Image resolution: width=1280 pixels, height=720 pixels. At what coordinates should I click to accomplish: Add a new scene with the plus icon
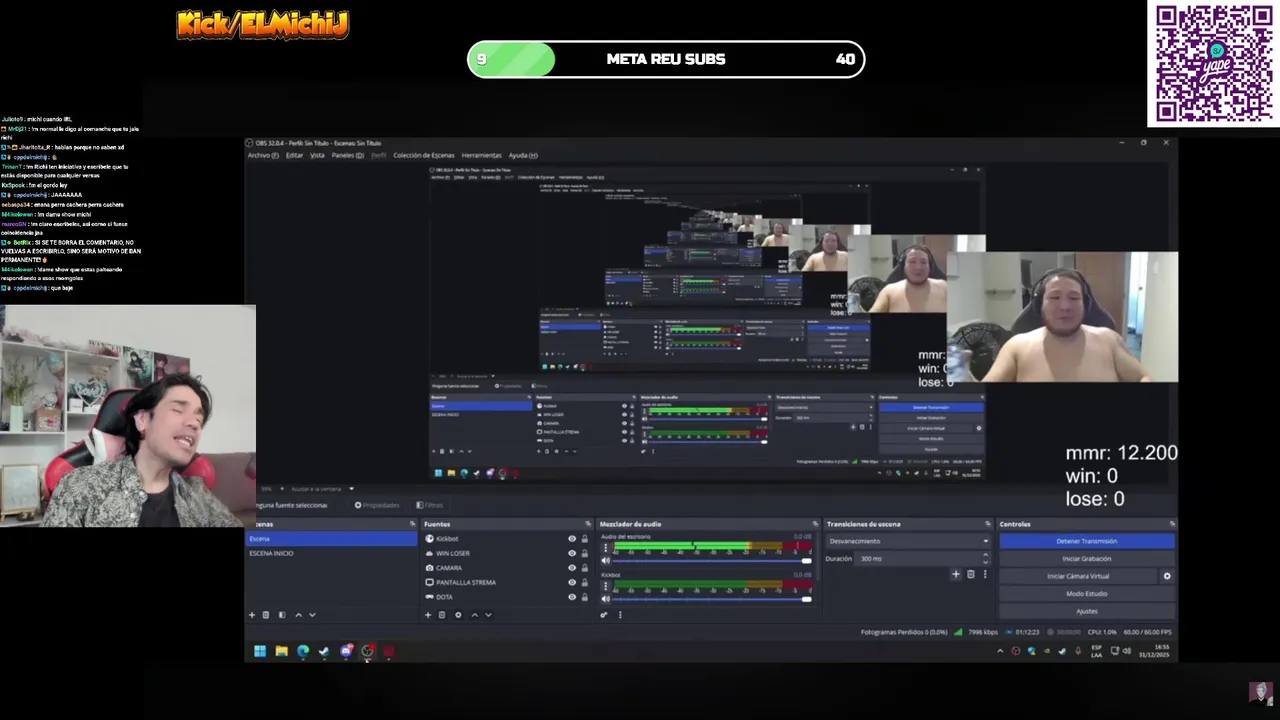[x=252, y=615]
